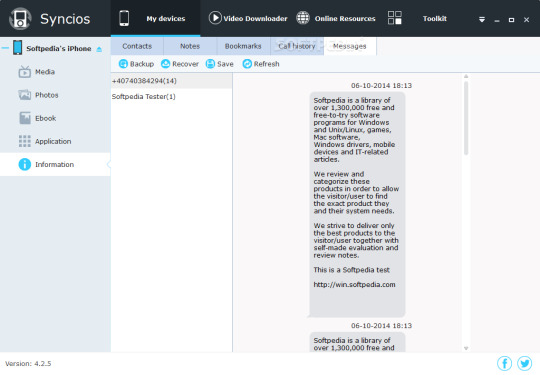Click the phone icon for My devices
Viewport: 540px width, 375px height.
tap(124, 18)
